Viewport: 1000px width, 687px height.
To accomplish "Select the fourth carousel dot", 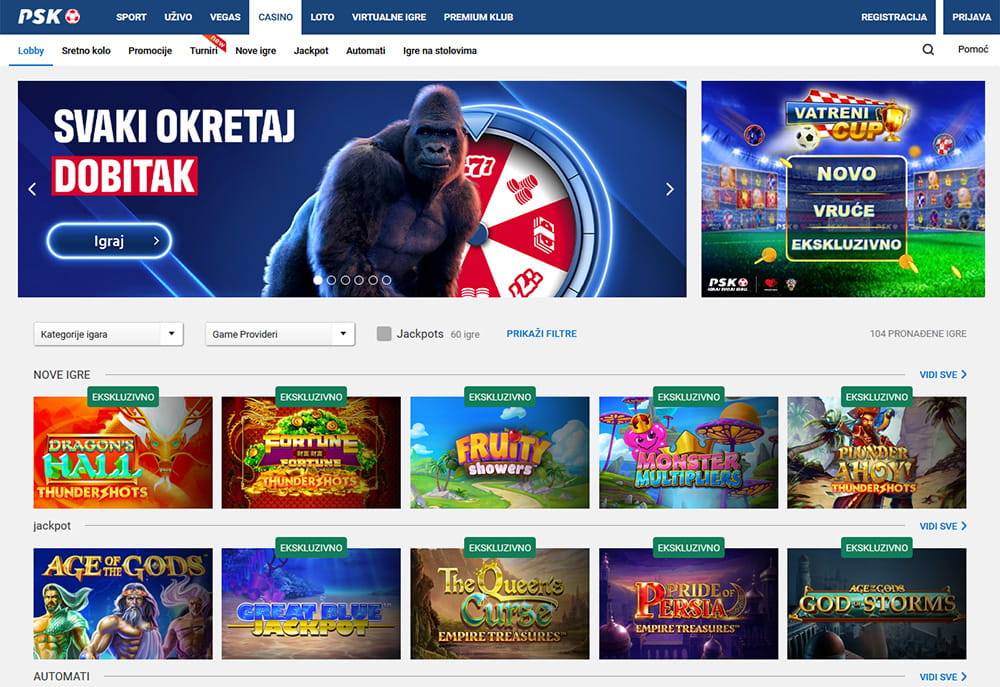I will (358, 279).
